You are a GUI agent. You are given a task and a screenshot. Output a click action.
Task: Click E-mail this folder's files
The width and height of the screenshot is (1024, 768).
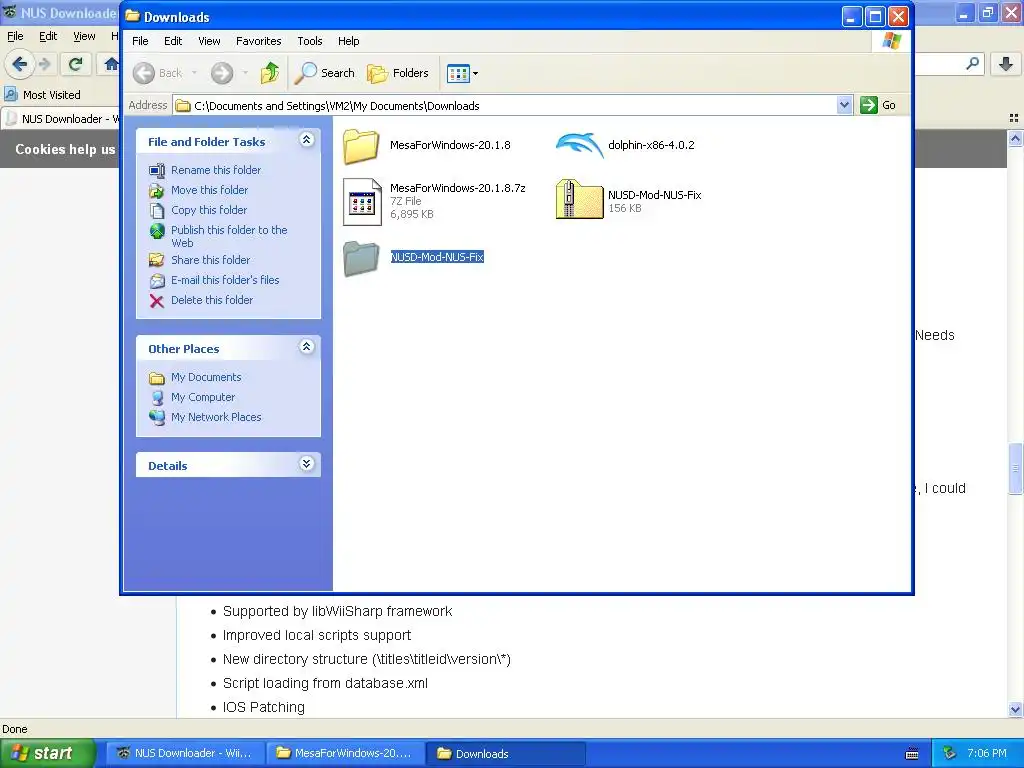tap(225, 280)
